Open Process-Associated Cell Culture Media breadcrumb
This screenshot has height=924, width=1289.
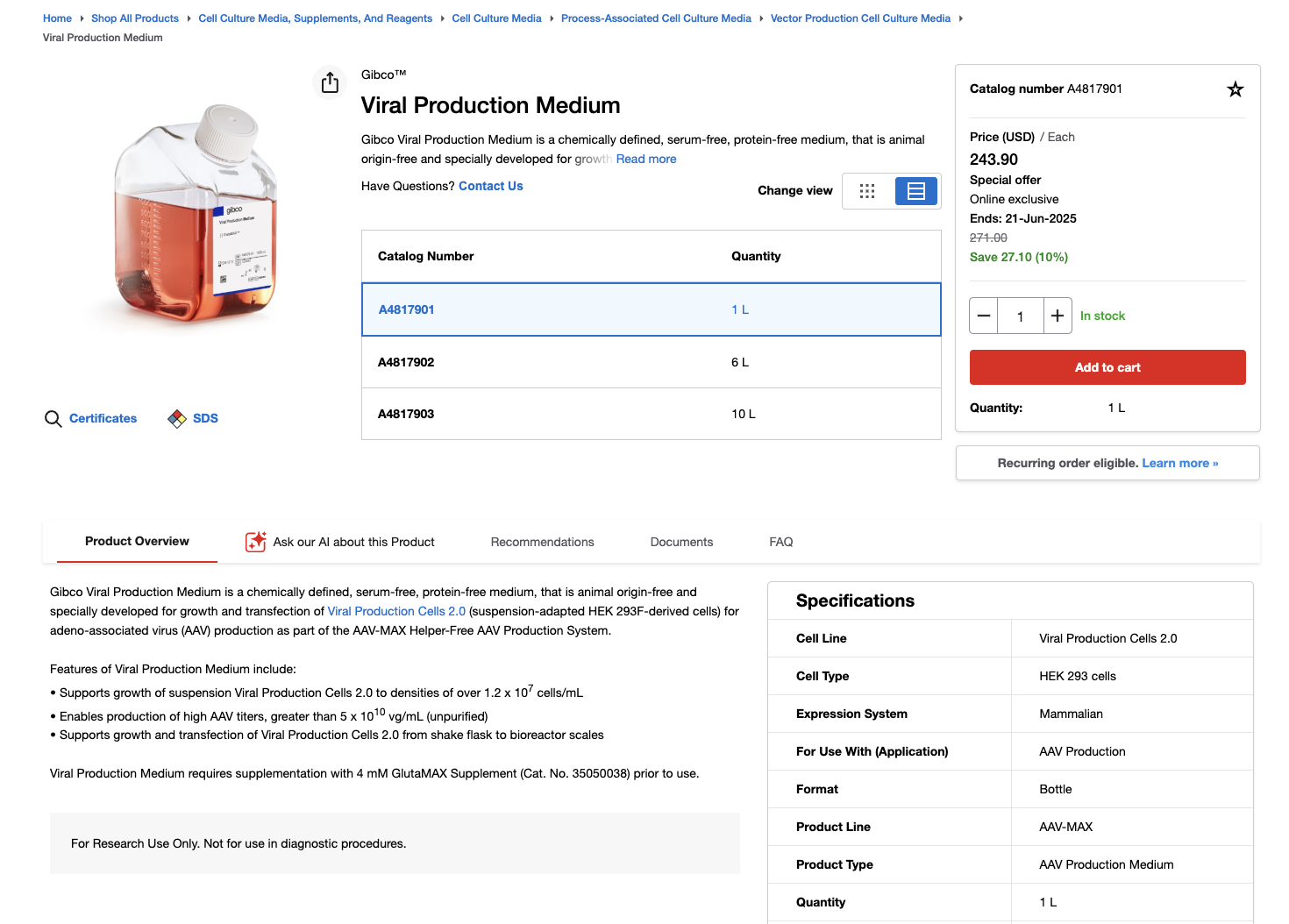(x=656, y=18)
